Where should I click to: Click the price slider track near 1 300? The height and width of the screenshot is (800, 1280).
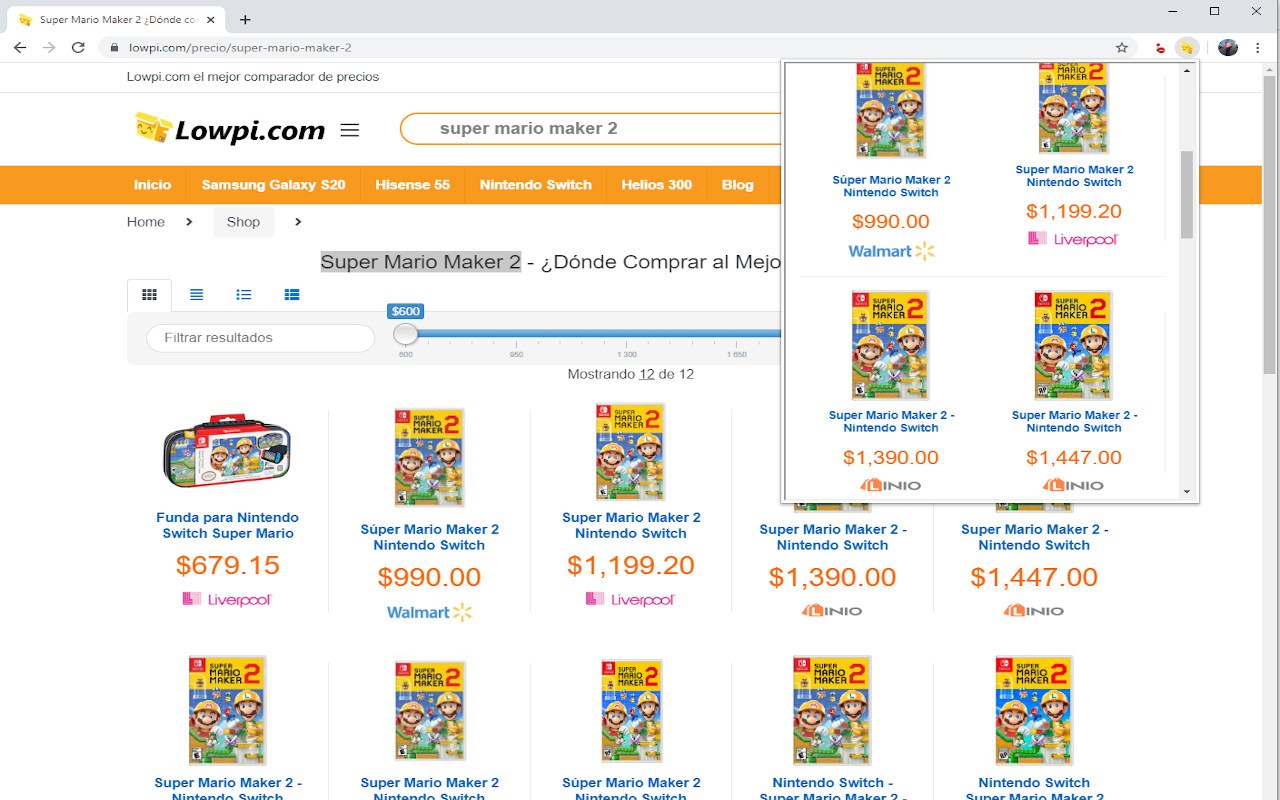tap(626, 334)
